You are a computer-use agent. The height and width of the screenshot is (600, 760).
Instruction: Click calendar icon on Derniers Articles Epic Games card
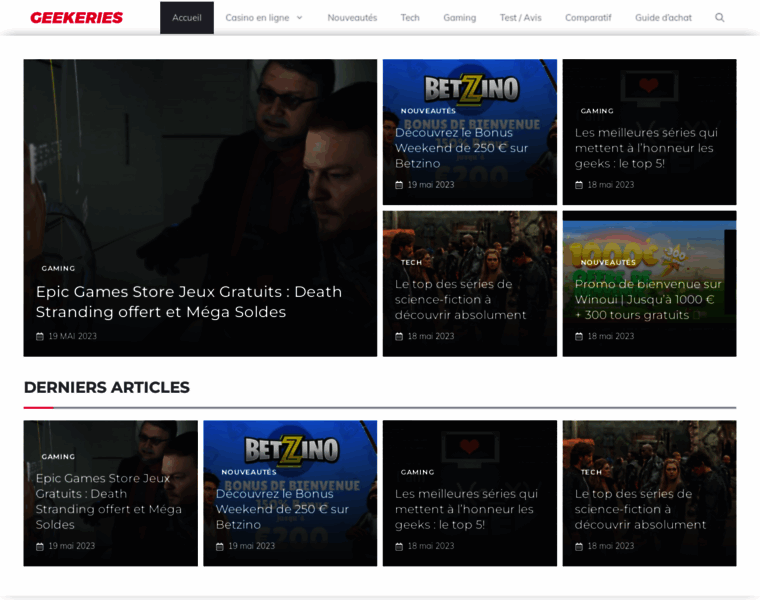tap(40, 546)
